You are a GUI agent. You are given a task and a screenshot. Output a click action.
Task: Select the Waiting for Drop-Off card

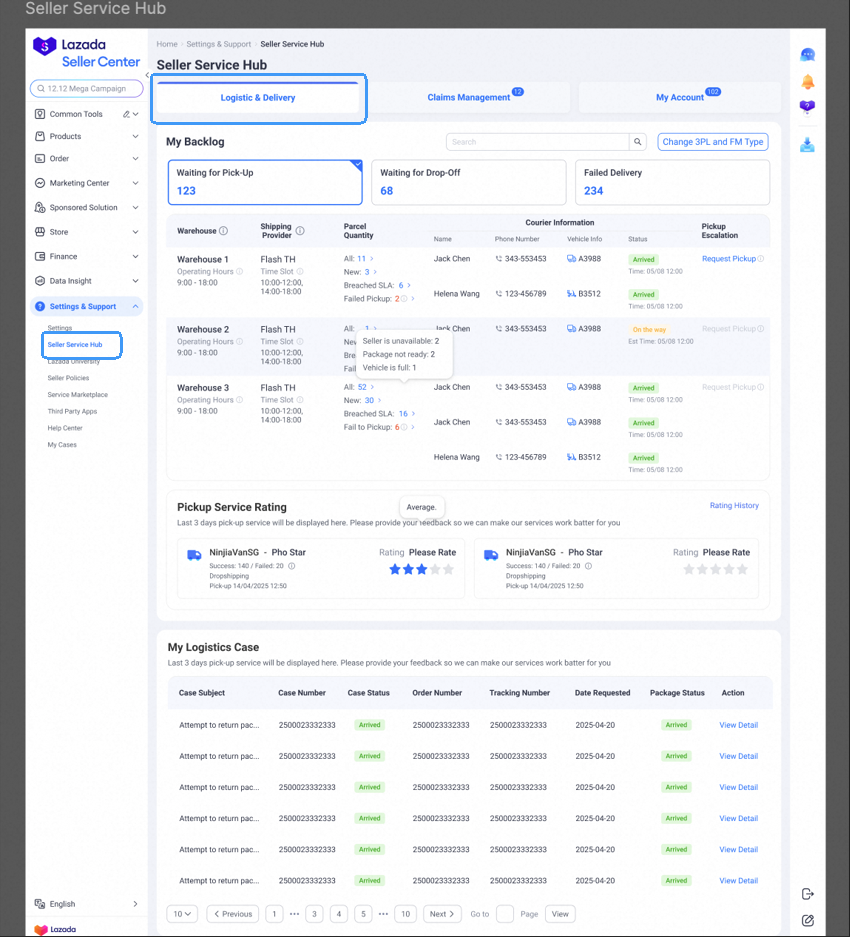pyautogui.click(x=468, y=182)
